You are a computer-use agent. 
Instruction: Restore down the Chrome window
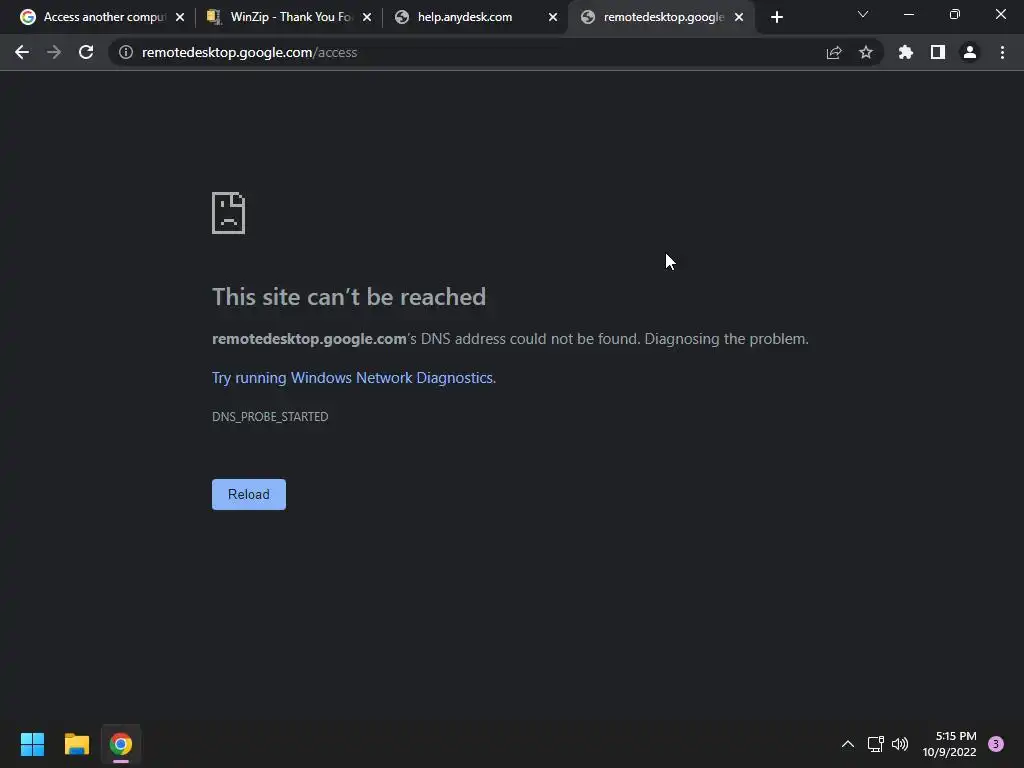coord(955,14)
